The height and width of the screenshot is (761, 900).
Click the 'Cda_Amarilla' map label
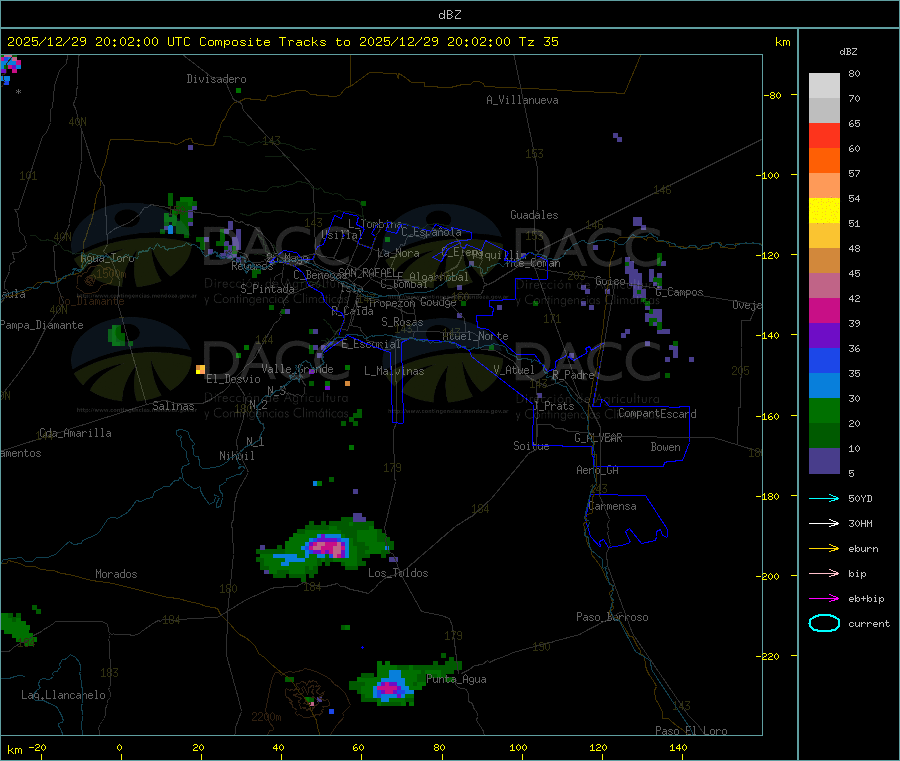pyautogui.click(x=75, y=433)
